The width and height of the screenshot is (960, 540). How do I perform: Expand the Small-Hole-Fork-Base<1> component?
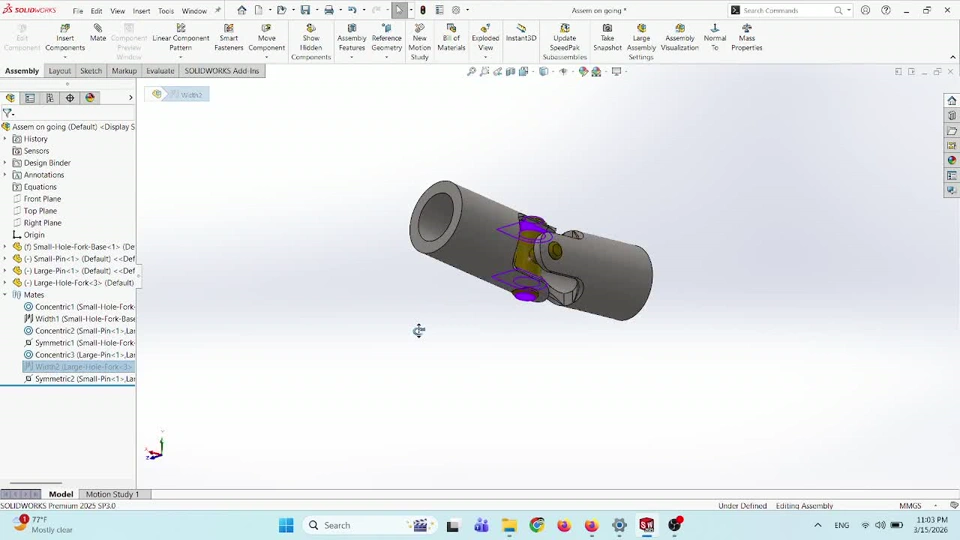[5, 247]
